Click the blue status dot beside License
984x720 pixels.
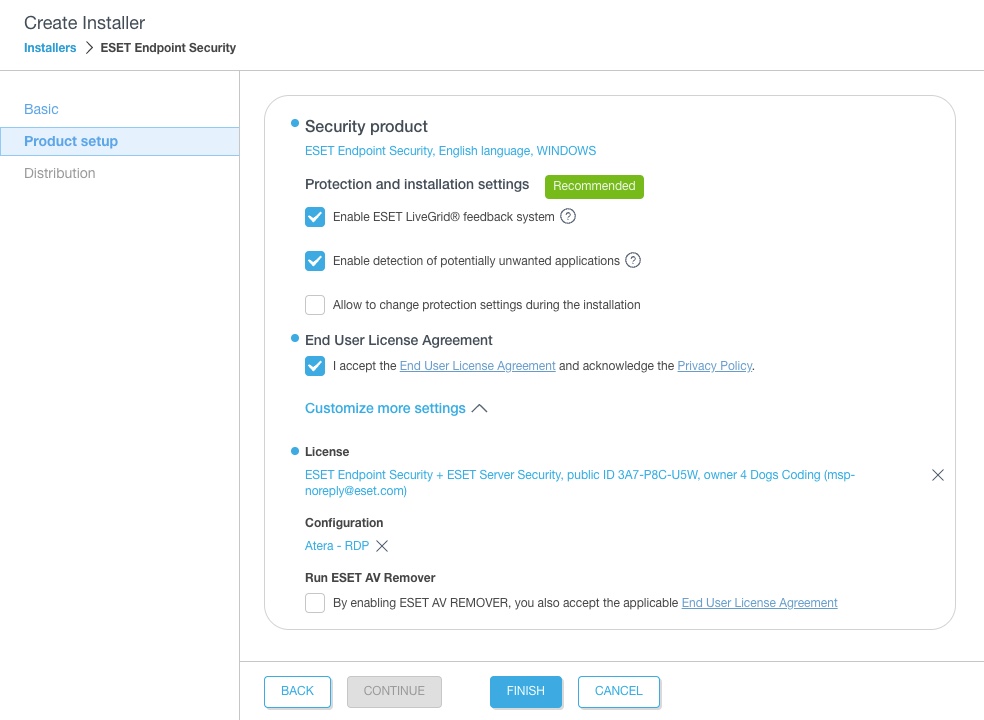(294, 451)
